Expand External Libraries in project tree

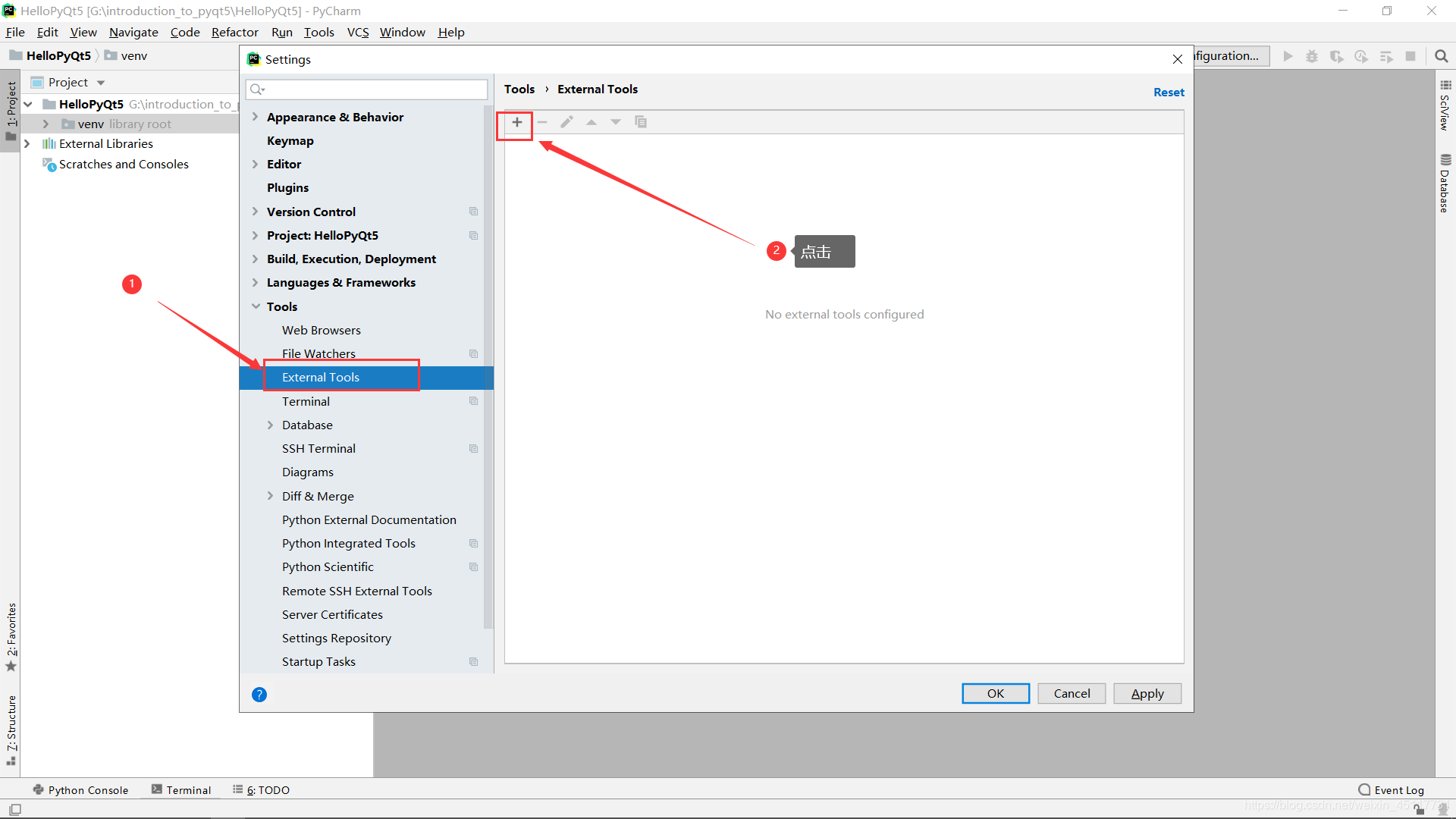coord(27,143)
